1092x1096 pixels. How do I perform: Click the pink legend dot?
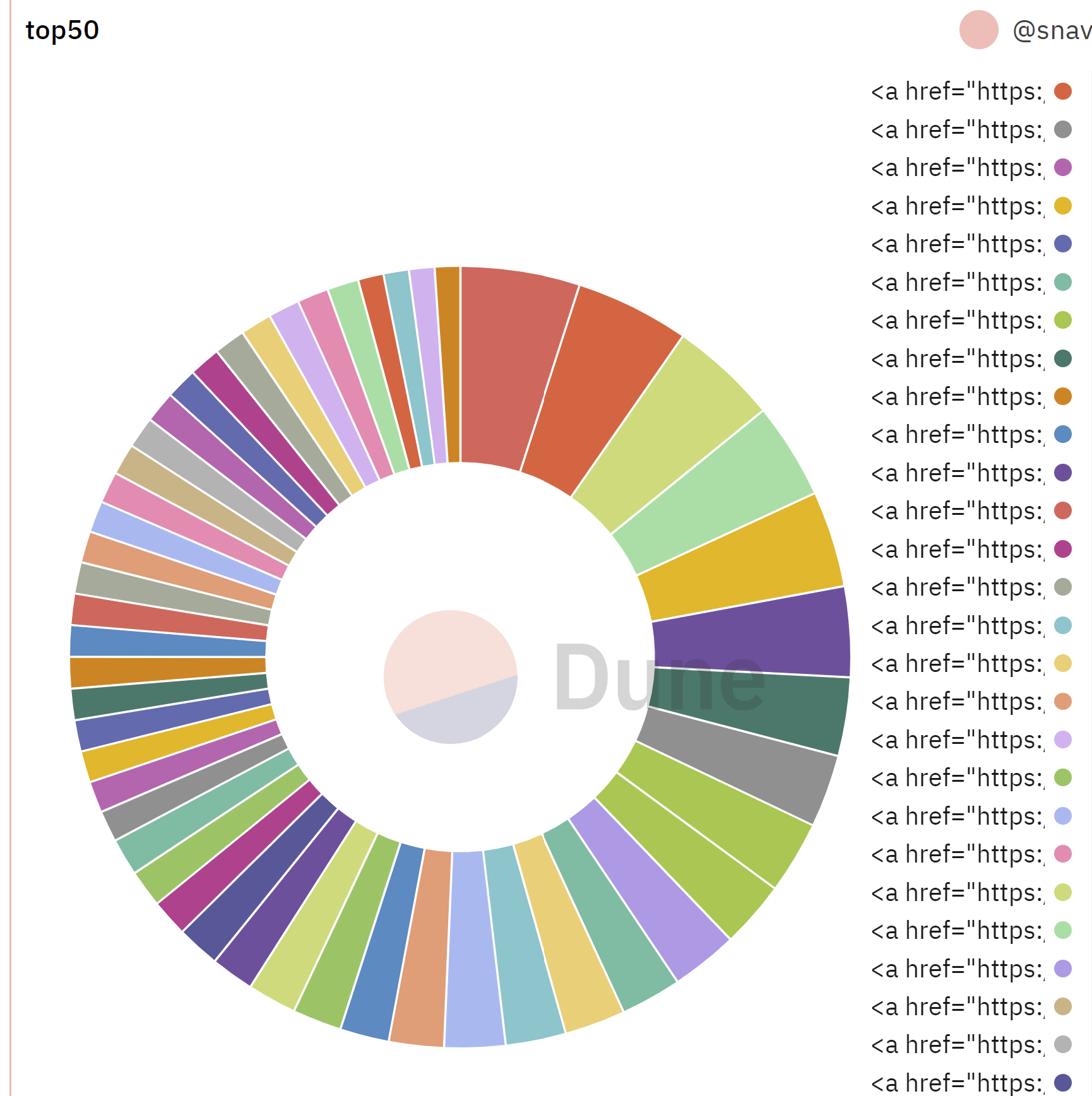(x=1063, y=854)
